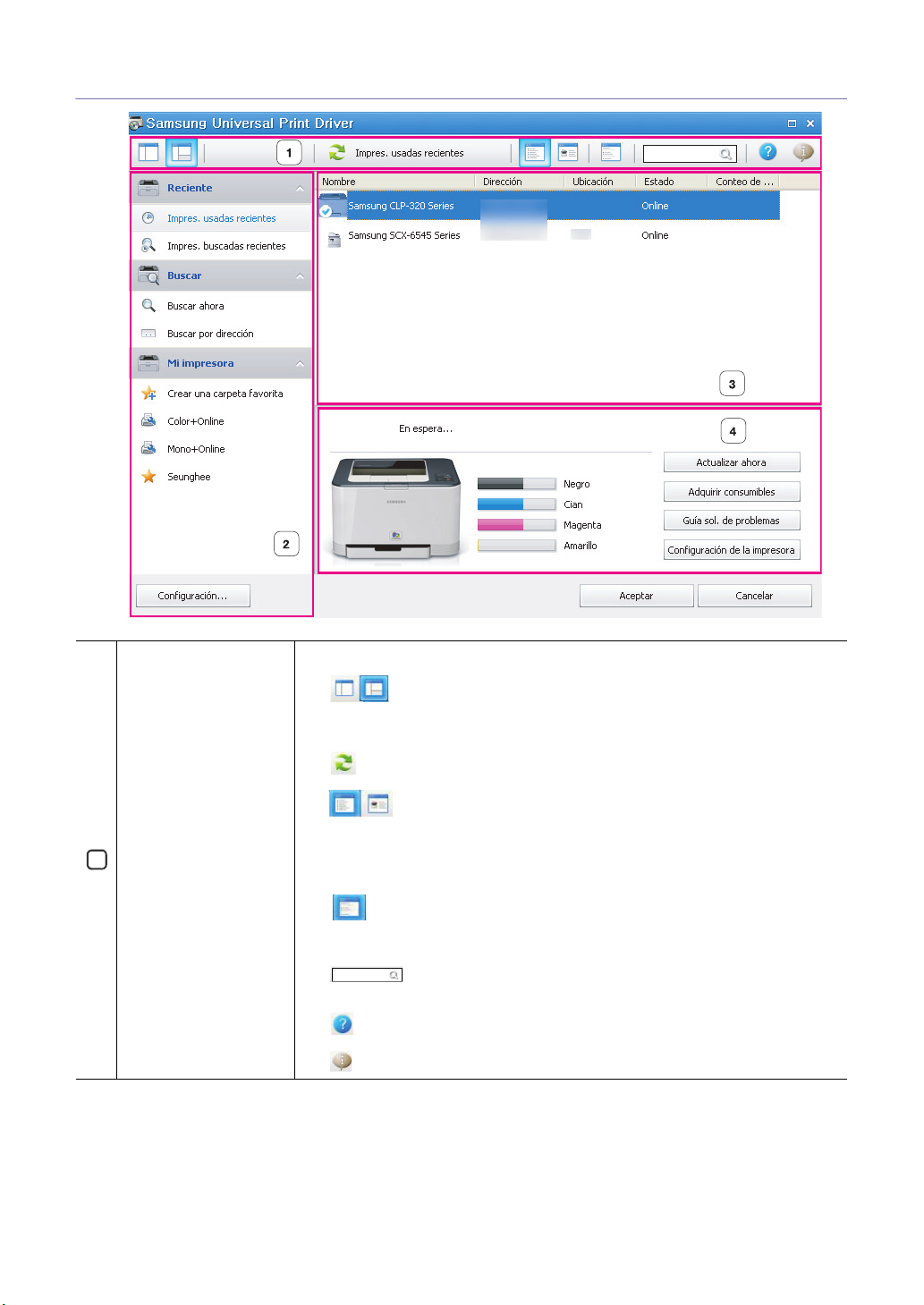Click the toolbar icon directly left of the search box
This screenshot has height=1305, width=924.
click(x=611, y=153)
